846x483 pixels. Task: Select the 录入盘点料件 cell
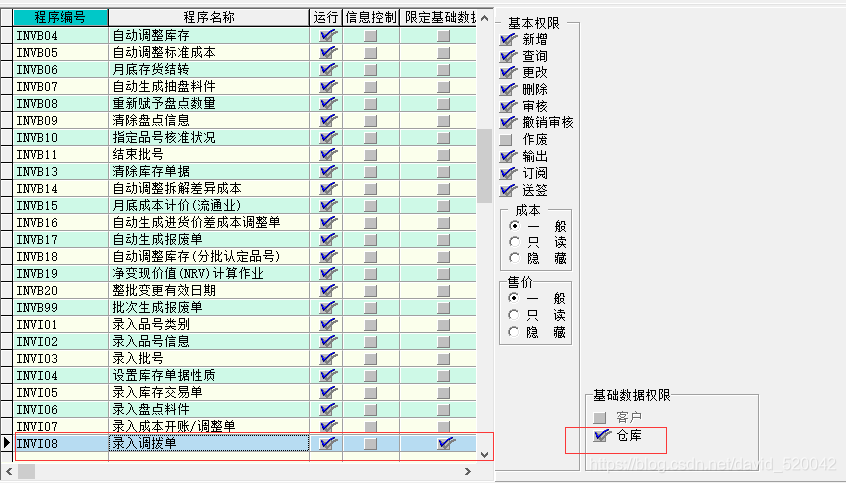[x=209, y=410]
